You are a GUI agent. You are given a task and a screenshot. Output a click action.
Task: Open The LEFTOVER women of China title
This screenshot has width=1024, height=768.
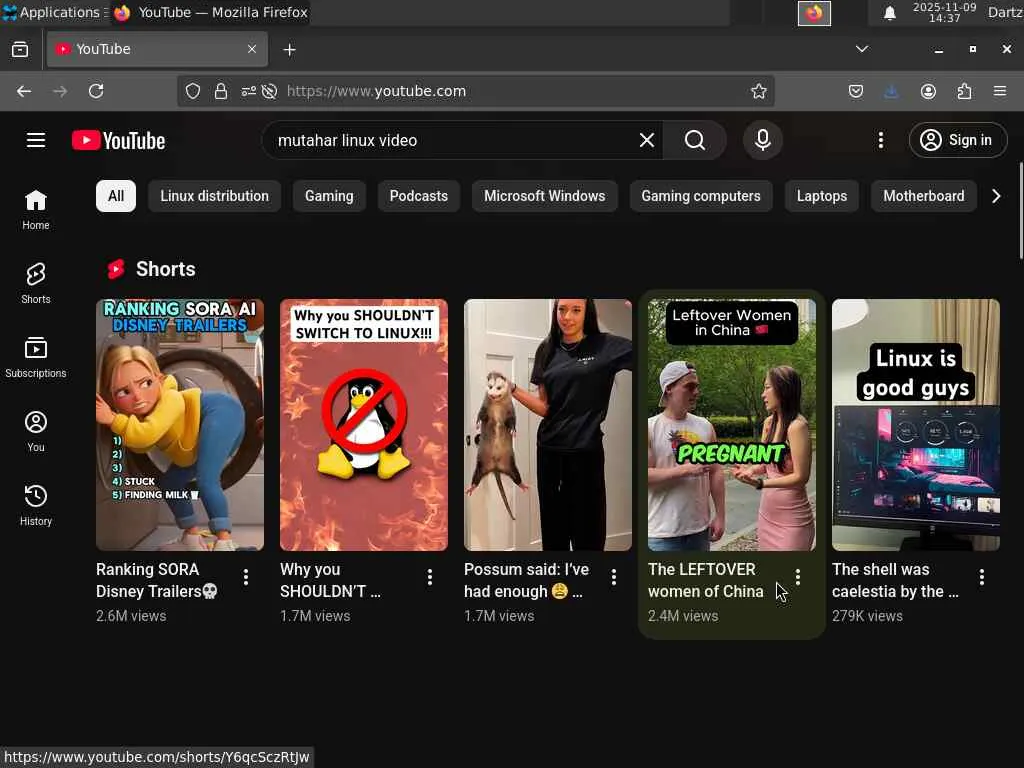point(705,580)
